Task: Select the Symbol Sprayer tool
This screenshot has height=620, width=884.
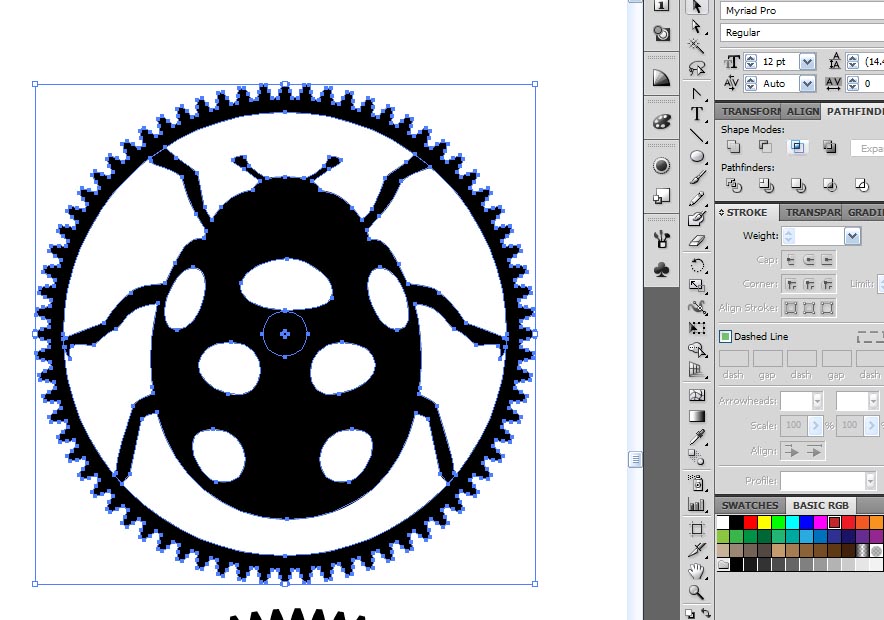Action: 697,482
